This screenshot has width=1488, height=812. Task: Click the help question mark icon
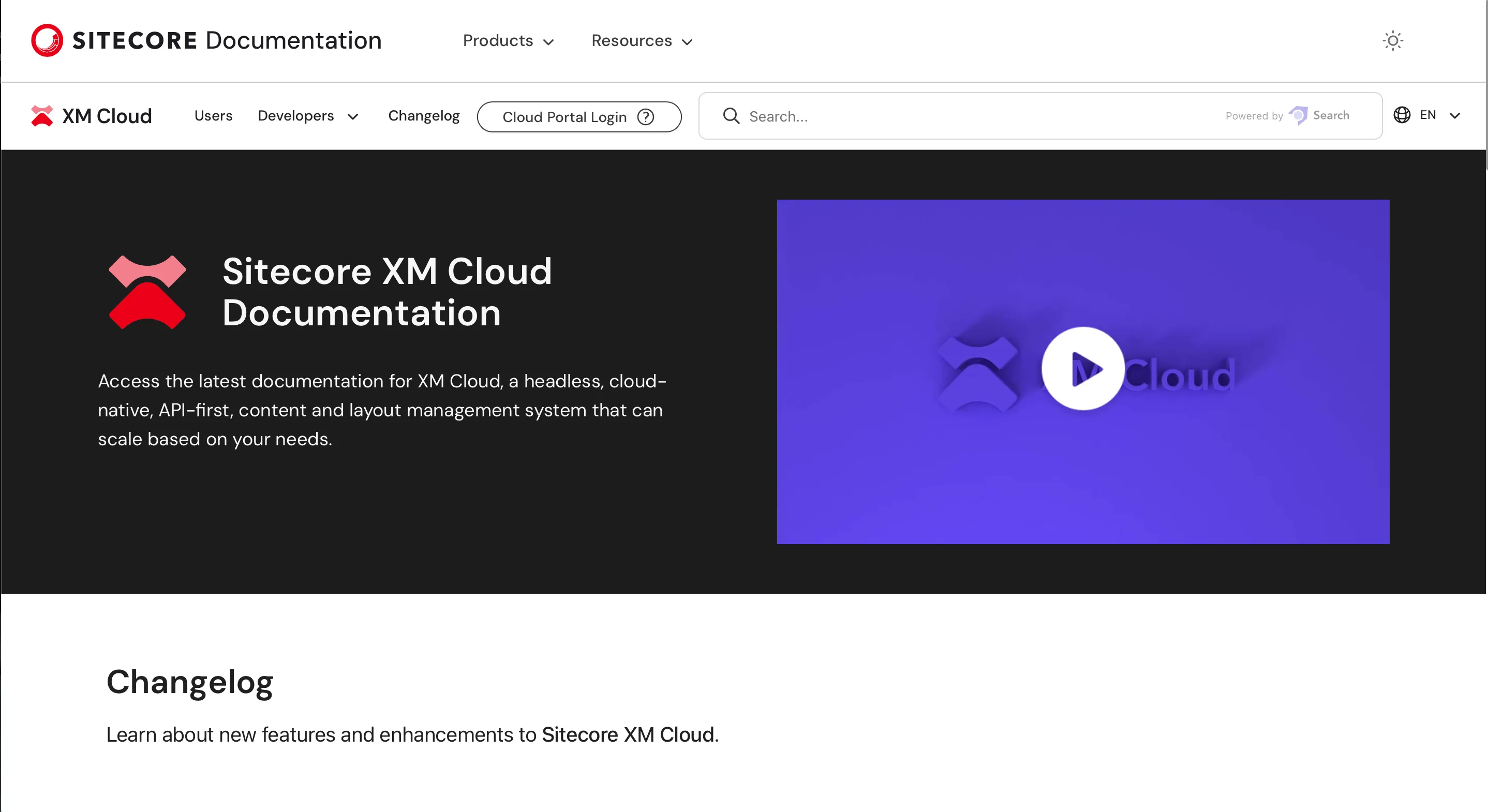pyautogui.click(x=646, y=117)
